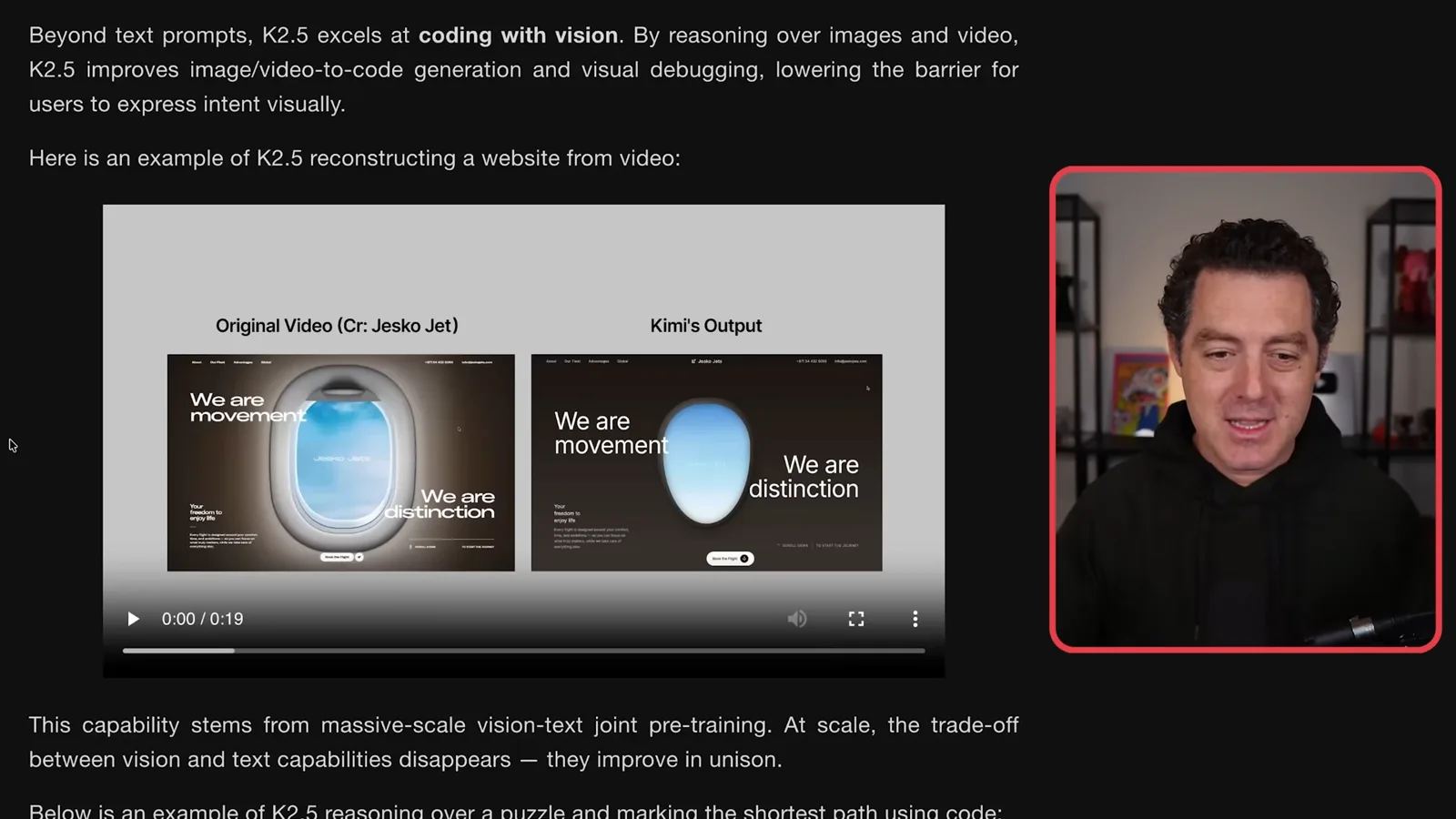Play the website reconstruction video

(x=133, y=619)
